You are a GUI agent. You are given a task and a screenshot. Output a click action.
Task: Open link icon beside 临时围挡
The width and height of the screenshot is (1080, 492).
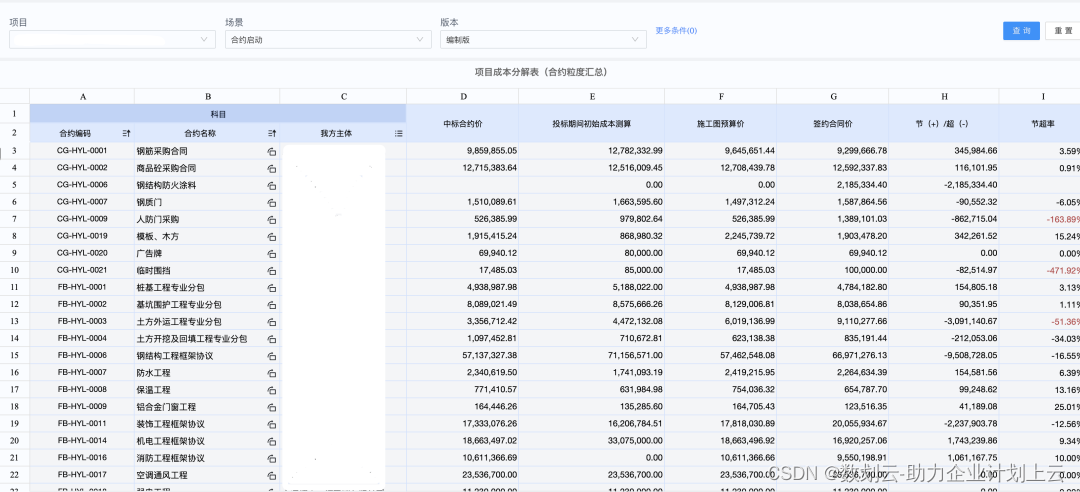(271, 271)
